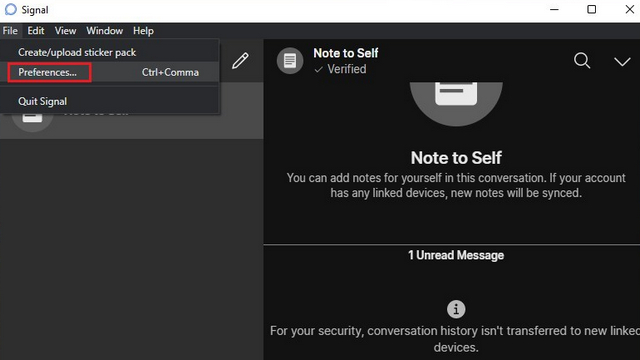Maximize the Signal window
This screenshot has height=360, width=640.
591,9
